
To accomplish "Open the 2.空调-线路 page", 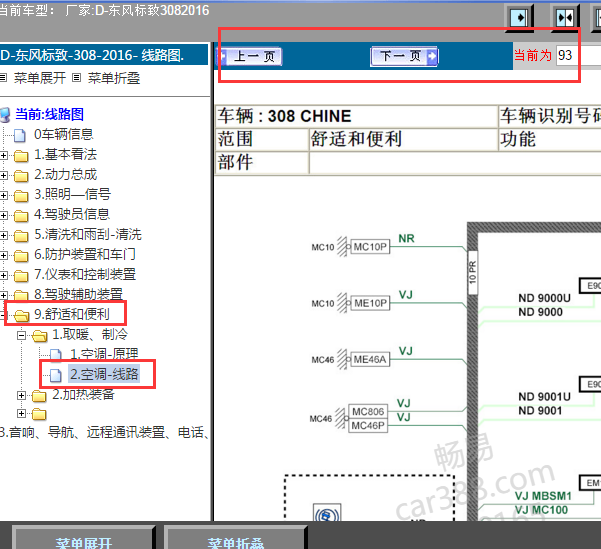I will pos(104,374).
